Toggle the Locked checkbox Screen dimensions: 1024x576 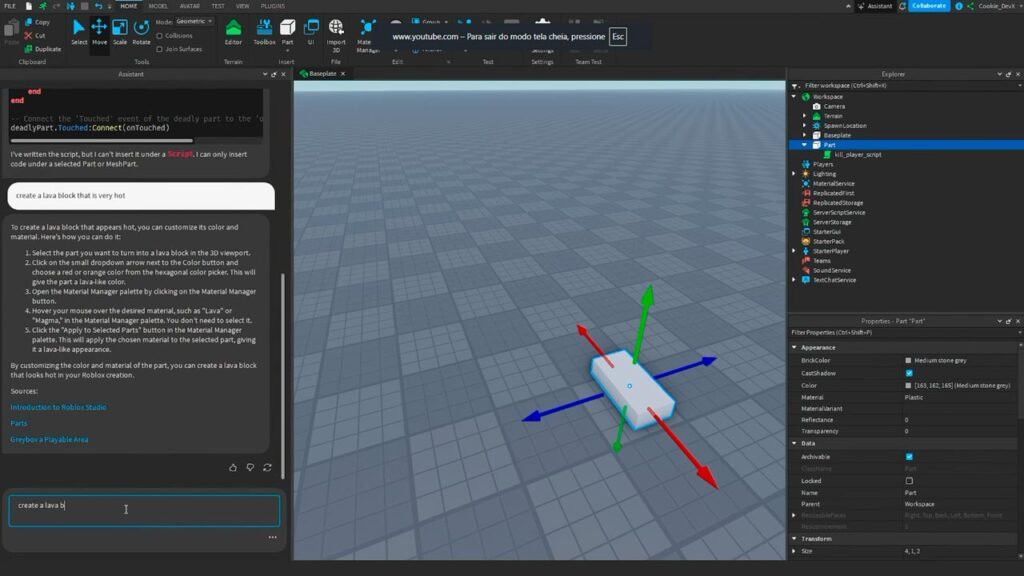(909, 481)
